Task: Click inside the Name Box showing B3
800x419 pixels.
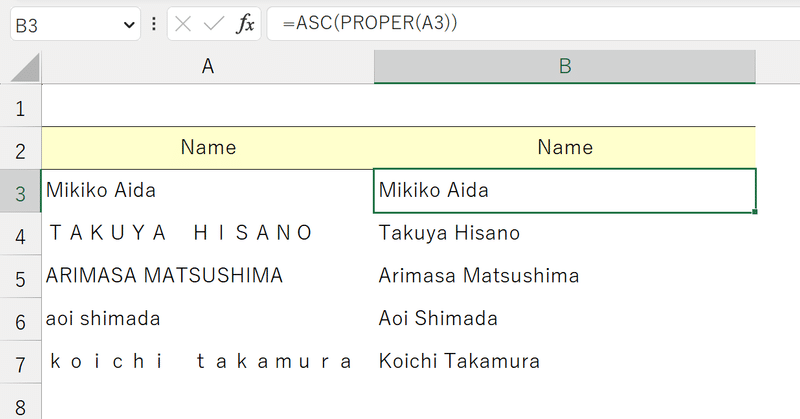Action: (x=66, y=24)
